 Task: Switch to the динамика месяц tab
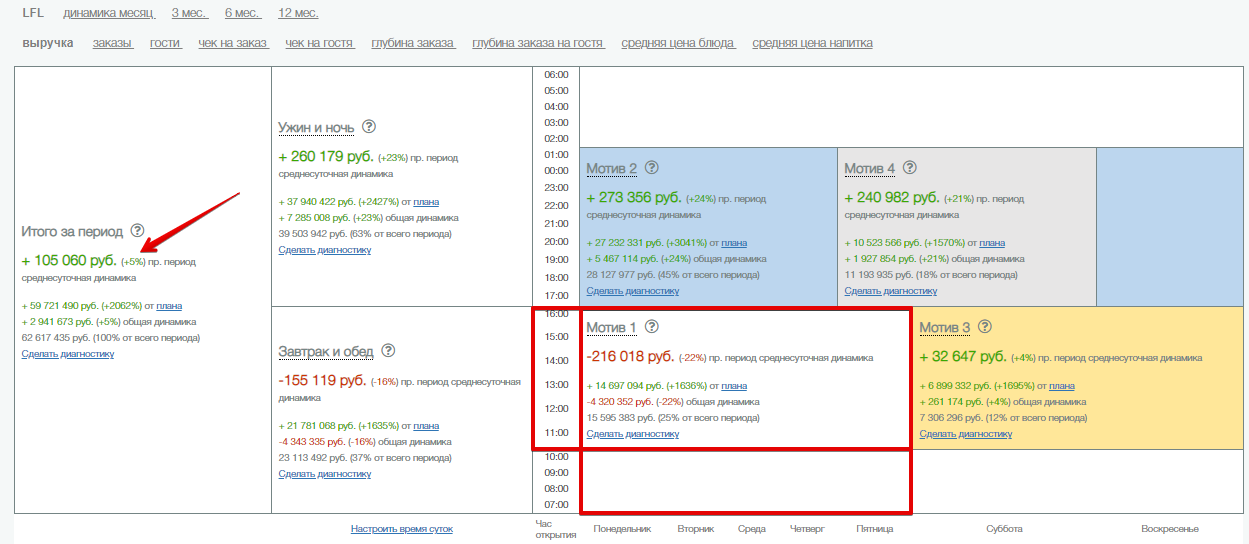point(108,13)
